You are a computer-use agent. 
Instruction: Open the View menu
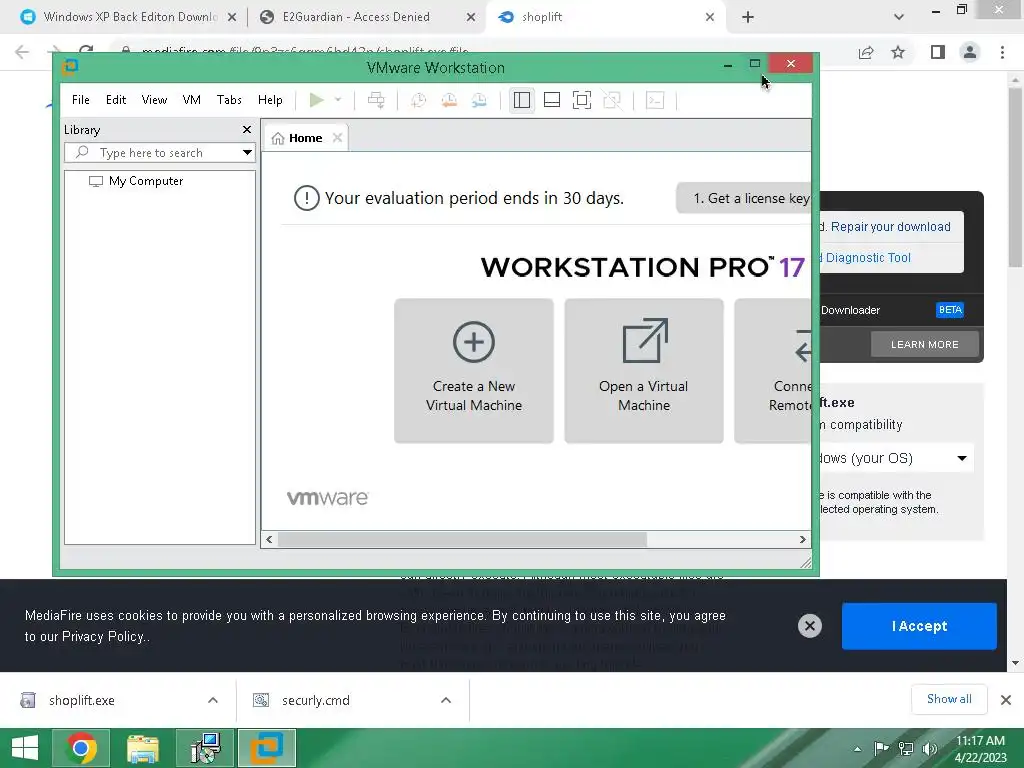click(x=154, y=100)
